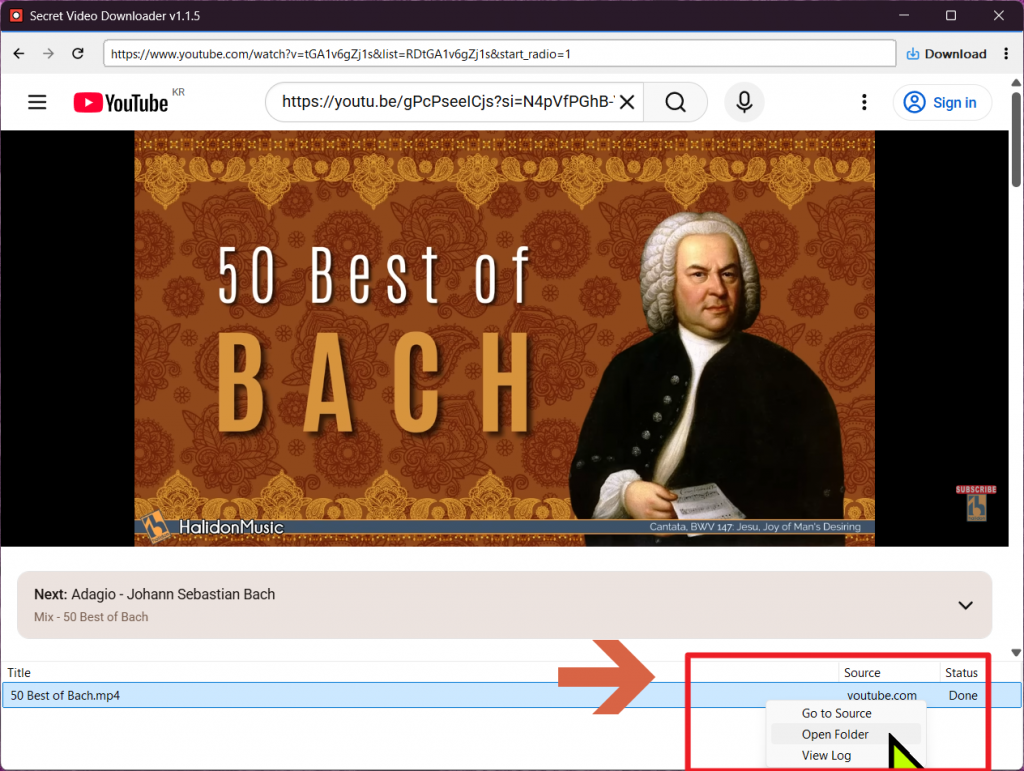
Task: Open the YouTube hamburger guide menu
Action: click(x=37, y=102)
